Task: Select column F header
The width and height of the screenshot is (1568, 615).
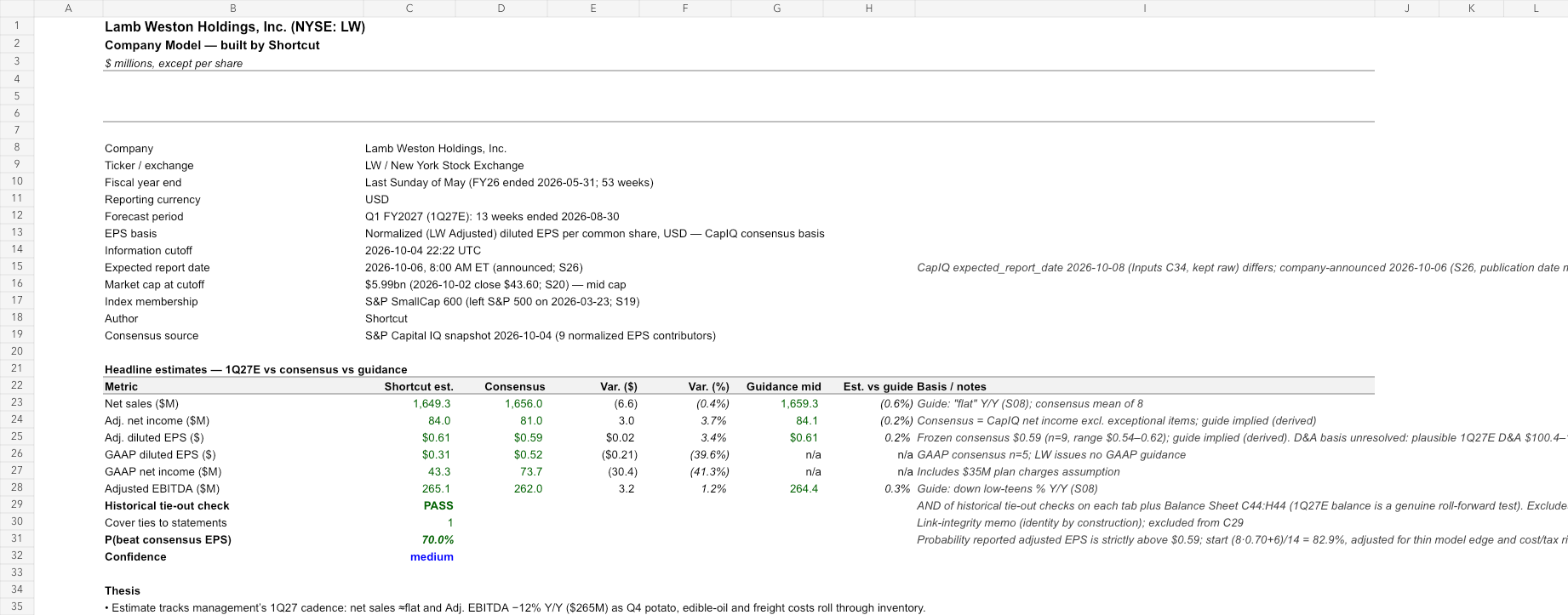Action: [685, 9]
